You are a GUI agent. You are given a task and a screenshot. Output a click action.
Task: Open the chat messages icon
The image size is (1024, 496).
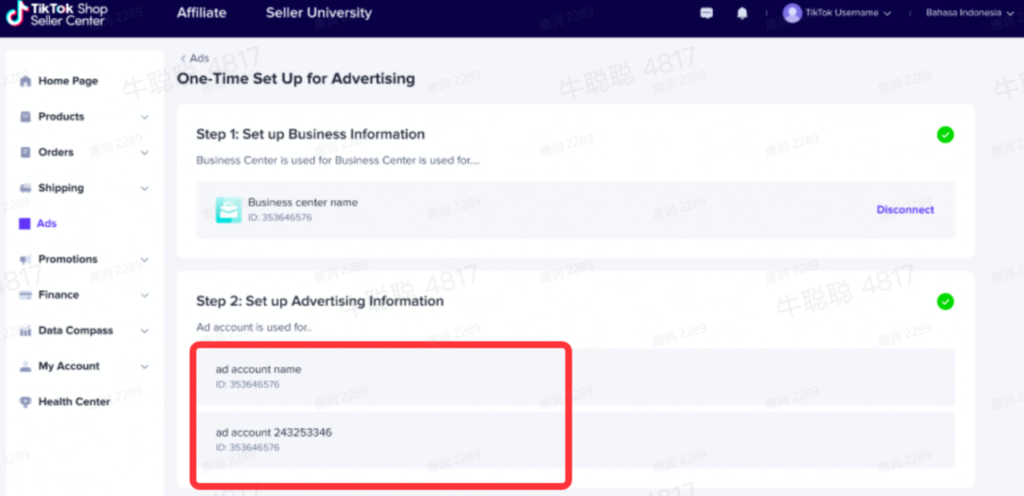tap(707, 13)
